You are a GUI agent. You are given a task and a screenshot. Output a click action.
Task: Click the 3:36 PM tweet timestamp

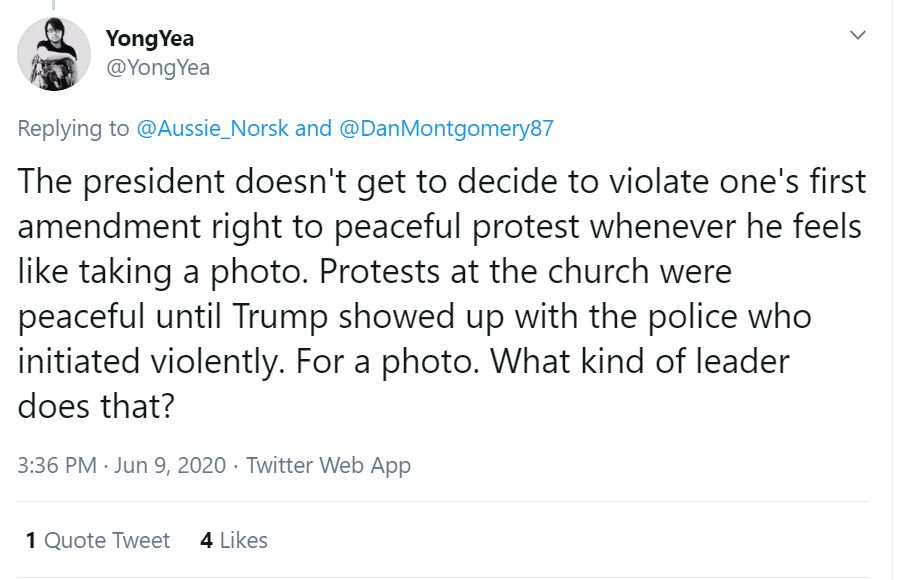pos(57,465)
